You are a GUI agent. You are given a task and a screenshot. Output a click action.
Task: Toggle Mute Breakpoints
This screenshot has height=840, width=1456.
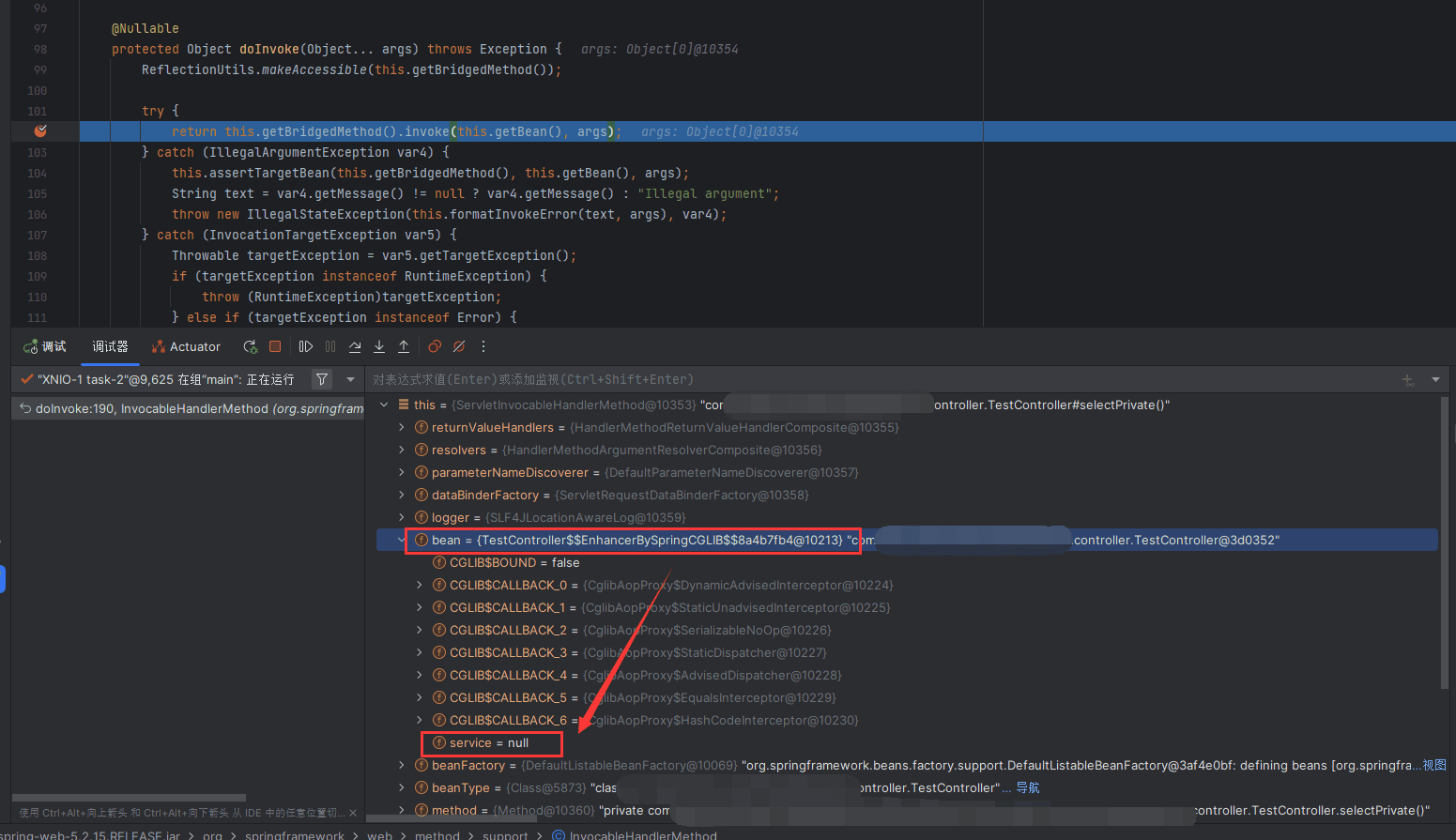pos(459,346)
